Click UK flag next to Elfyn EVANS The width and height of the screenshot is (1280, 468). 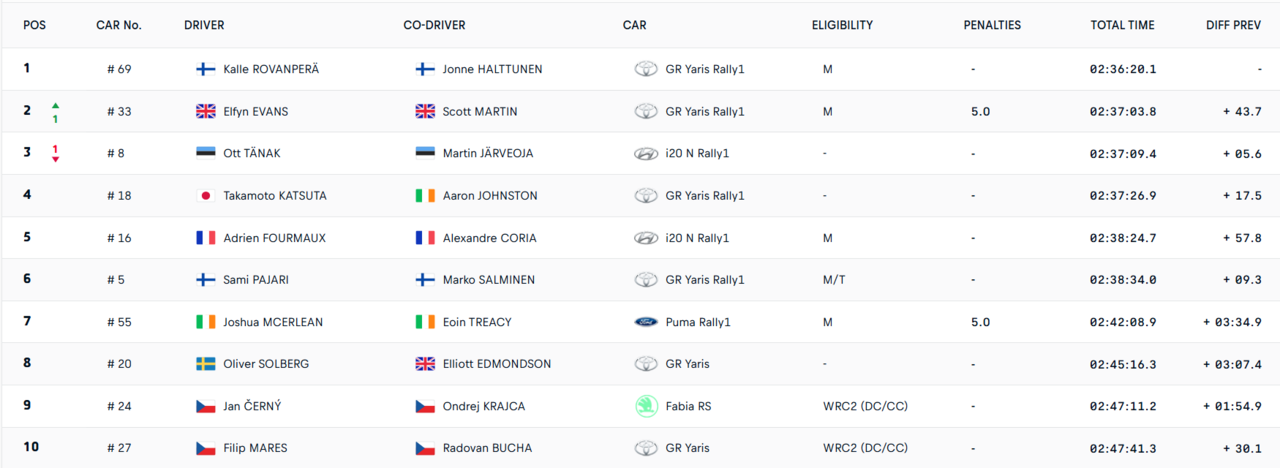coord(206,112)
